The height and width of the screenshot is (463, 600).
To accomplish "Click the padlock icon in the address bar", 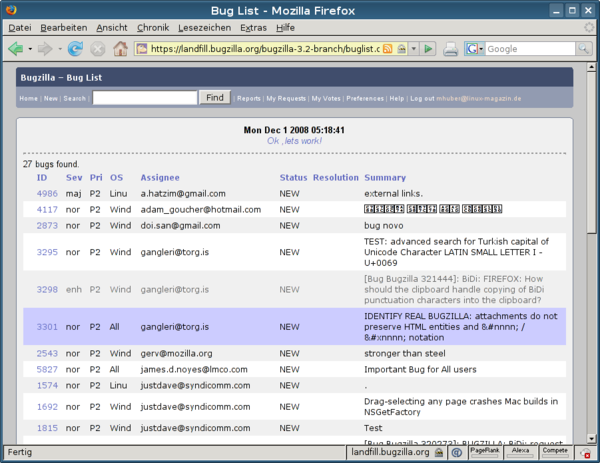I will point(401,49).
